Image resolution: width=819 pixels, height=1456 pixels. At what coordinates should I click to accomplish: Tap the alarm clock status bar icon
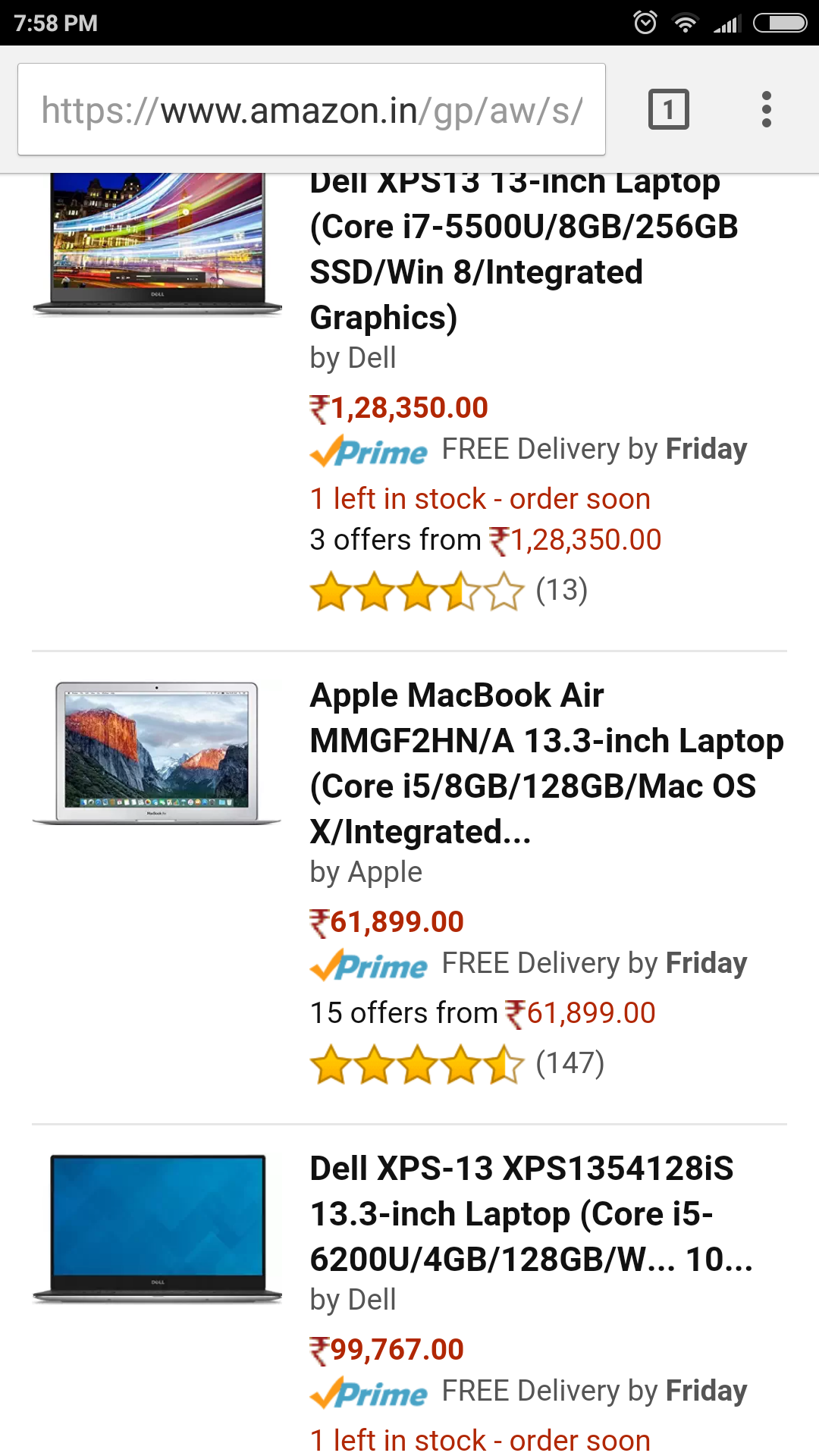(x=645, y=23)
